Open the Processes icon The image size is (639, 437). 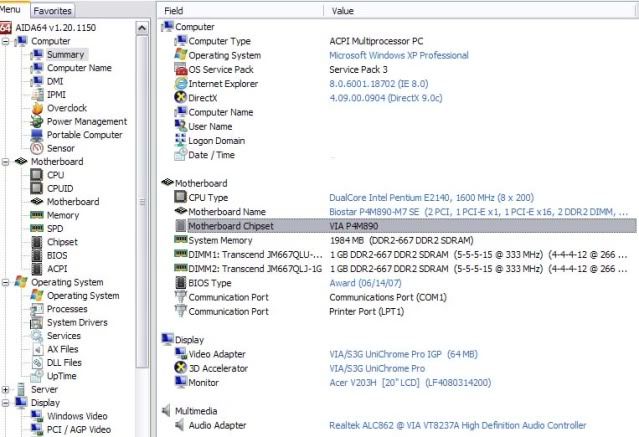(x=37, y=309)
